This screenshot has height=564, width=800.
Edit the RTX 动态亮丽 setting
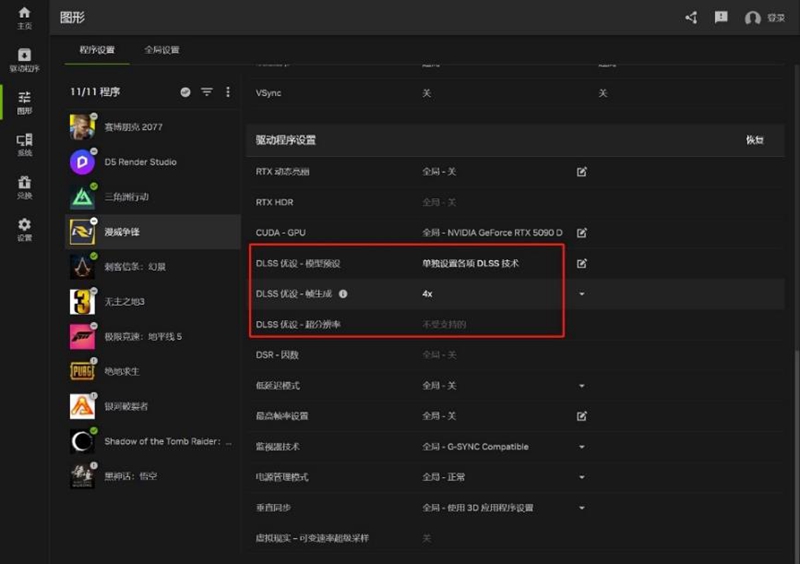(581, 172)
